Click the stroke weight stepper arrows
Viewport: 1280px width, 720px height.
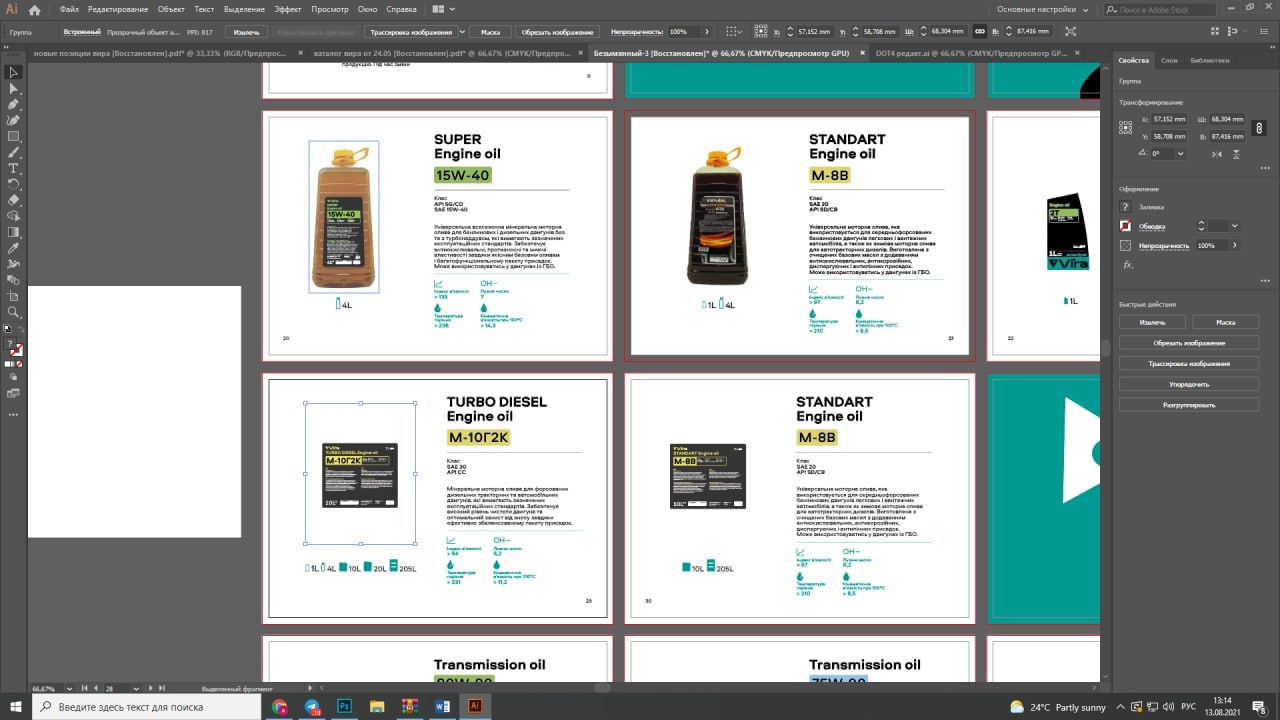pos(1201,226)
